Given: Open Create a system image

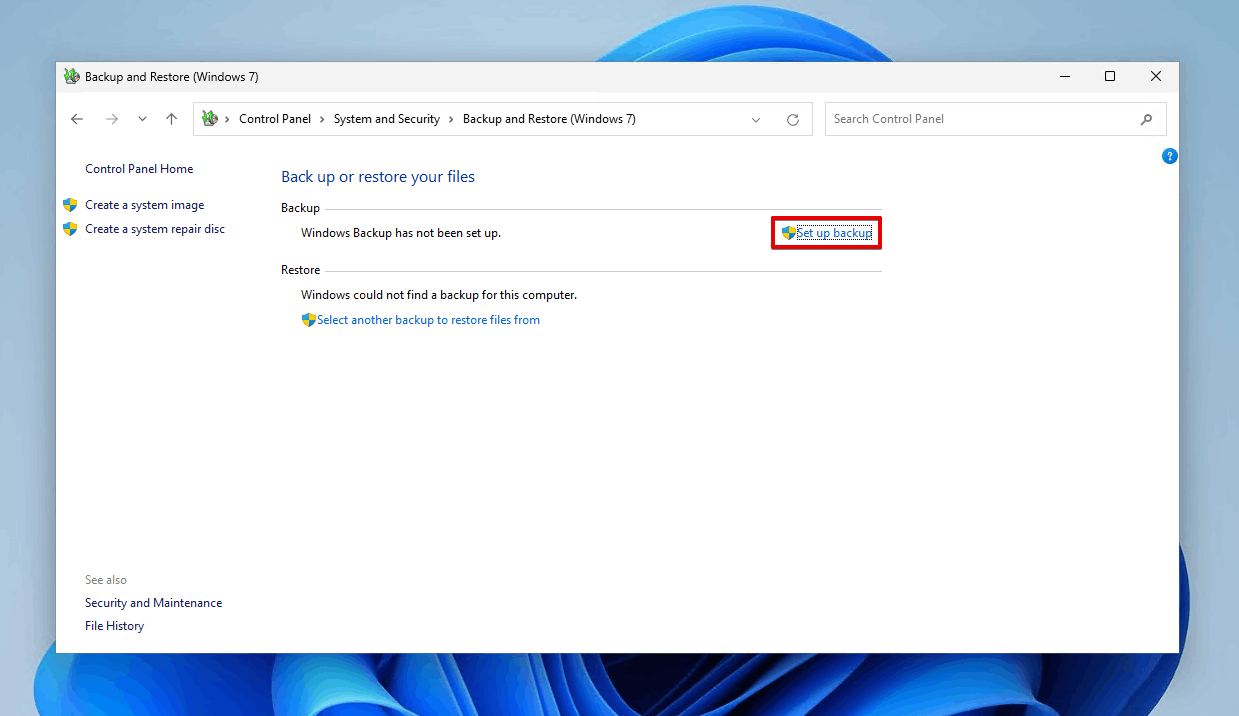Looking at the screenshot, I should click(144, 204).
